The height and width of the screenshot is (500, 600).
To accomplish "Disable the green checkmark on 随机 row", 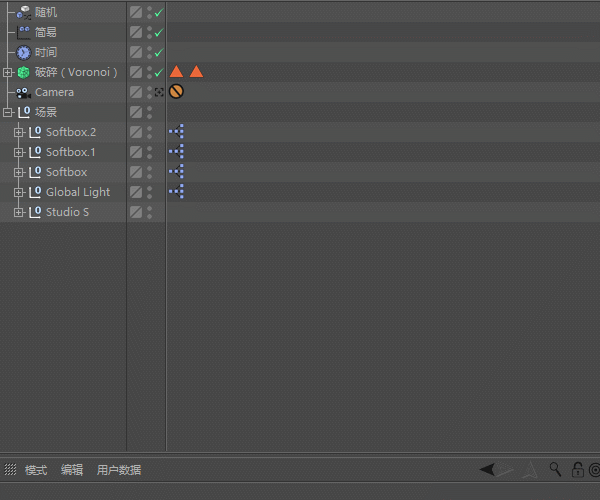I will point(159,13).
